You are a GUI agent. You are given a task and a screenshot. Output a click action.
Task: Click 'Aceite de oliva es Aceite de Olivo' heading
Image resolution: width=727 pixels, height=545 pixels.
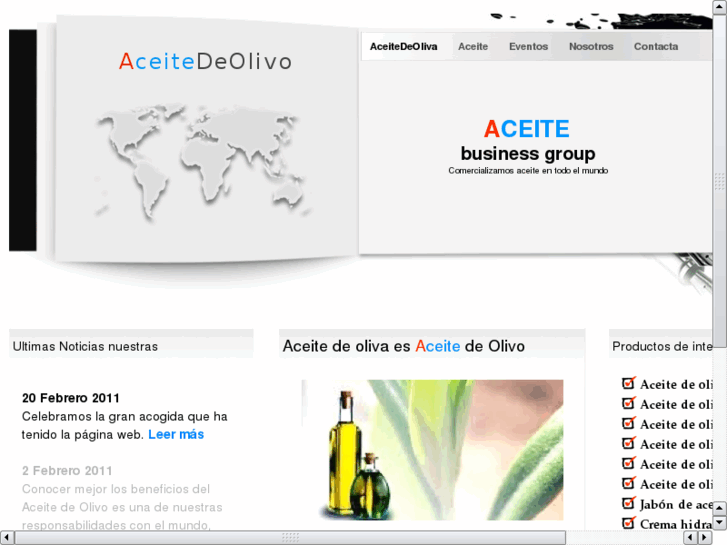point(403,346)
